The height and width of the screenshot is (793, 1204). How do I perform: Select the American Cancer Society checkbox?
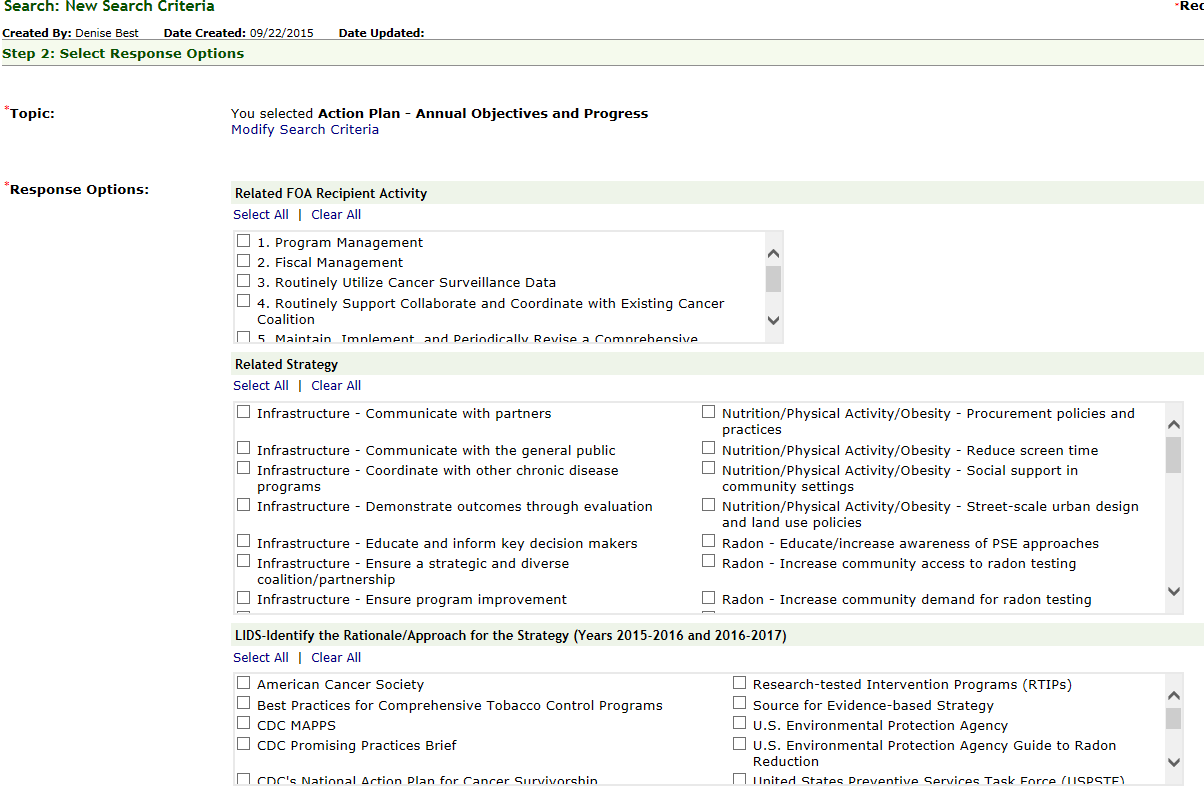[x=244, y=683]
